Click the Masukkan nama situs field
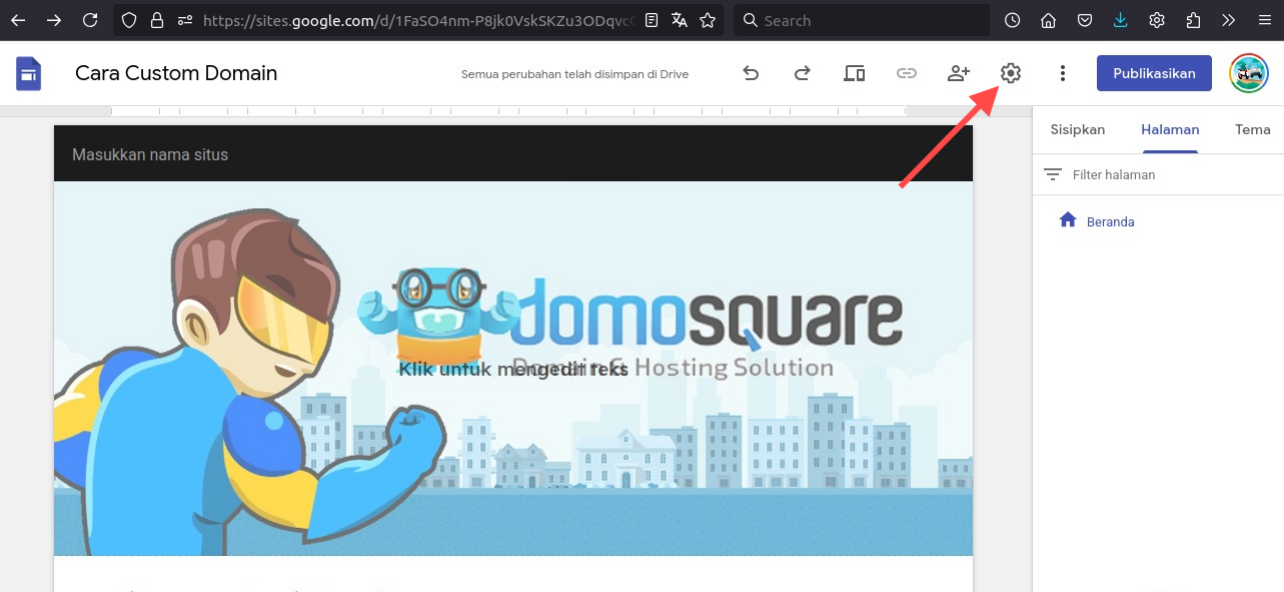The image size is (1284, 592). pyautogui.click(x=150, y=154)
